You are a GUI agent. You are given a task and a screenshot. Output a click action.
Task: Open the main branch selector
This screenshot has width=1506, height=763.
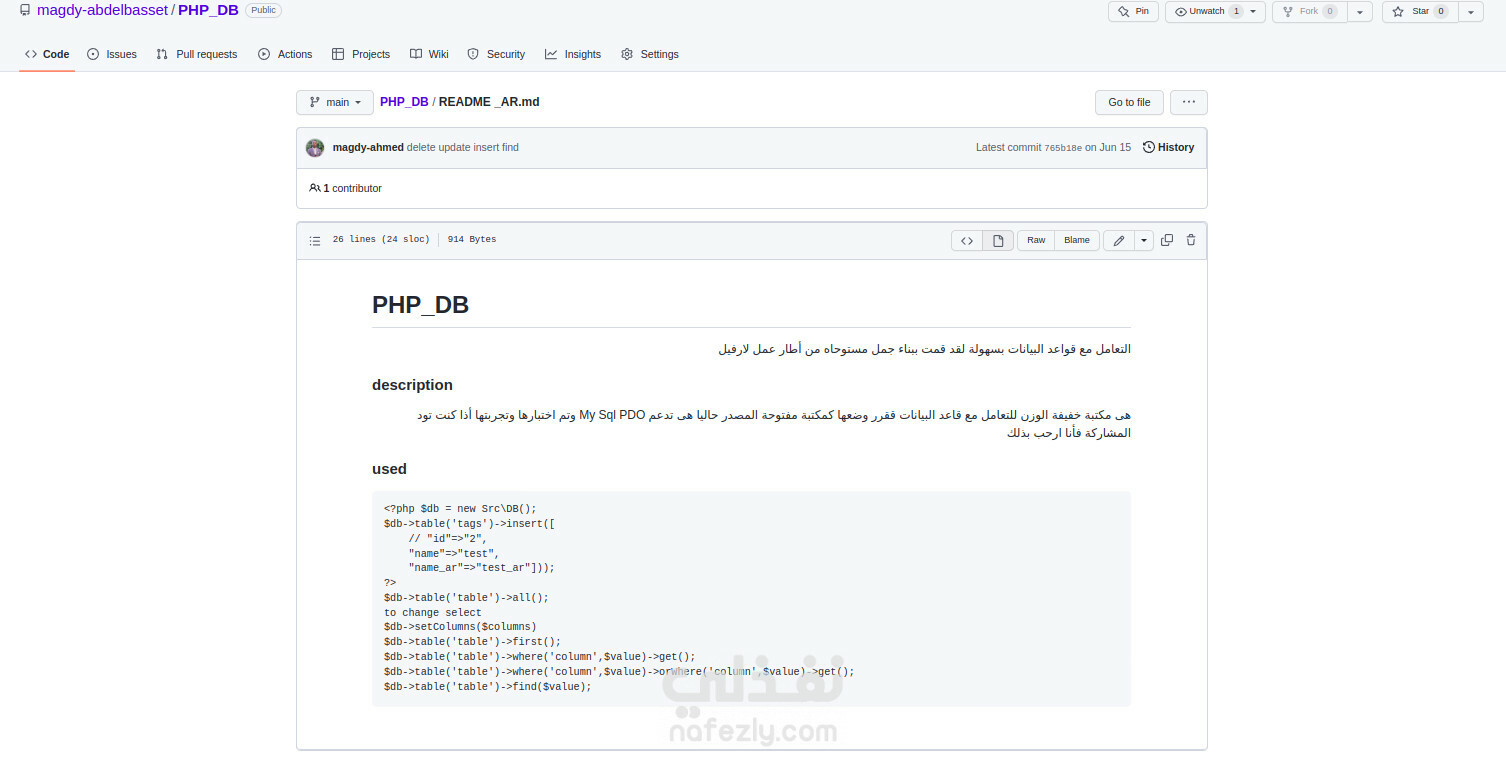(x=335, y=102)
